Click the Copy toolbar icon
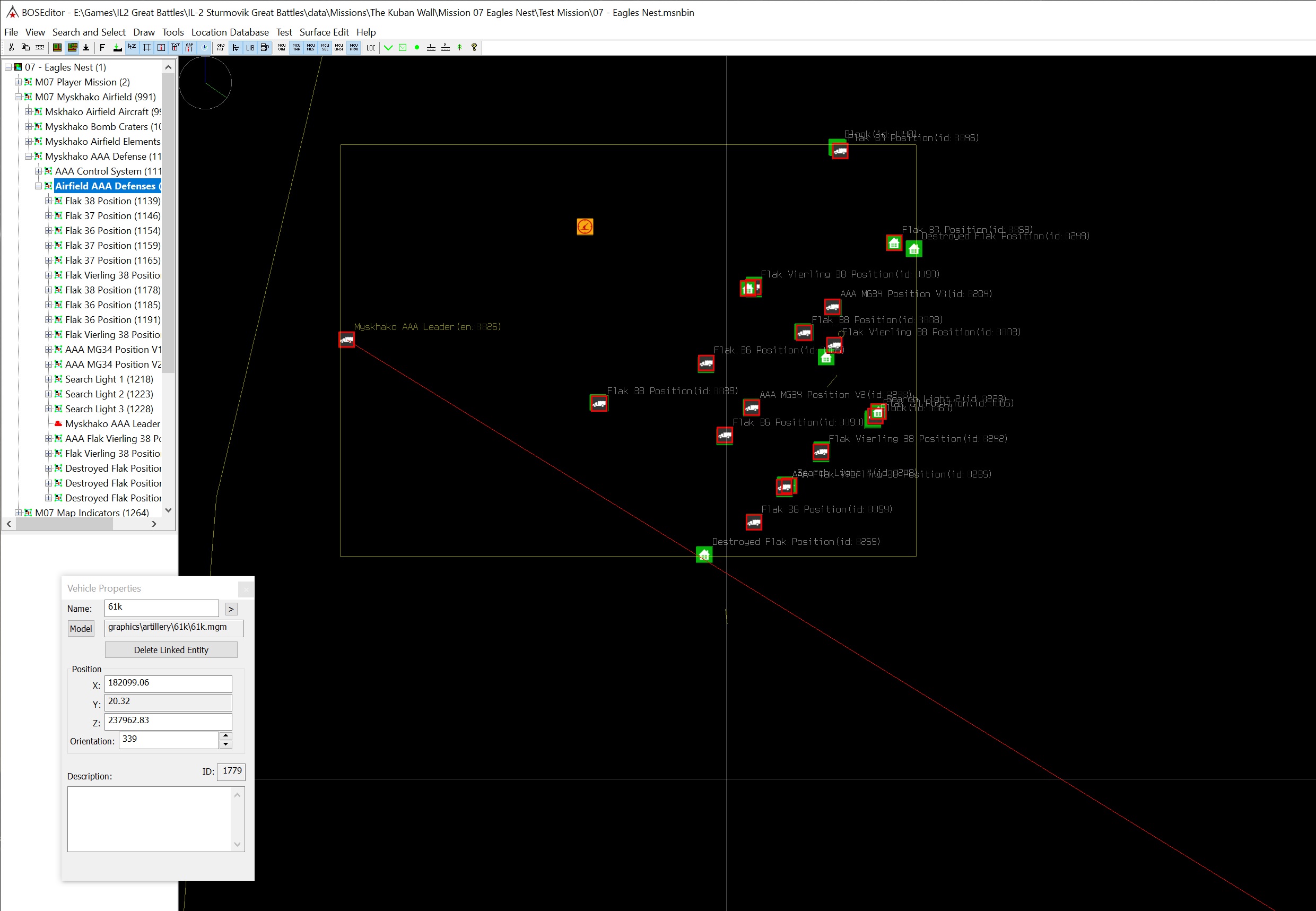The image size is (1316, 911). click(x=25, y=48)
